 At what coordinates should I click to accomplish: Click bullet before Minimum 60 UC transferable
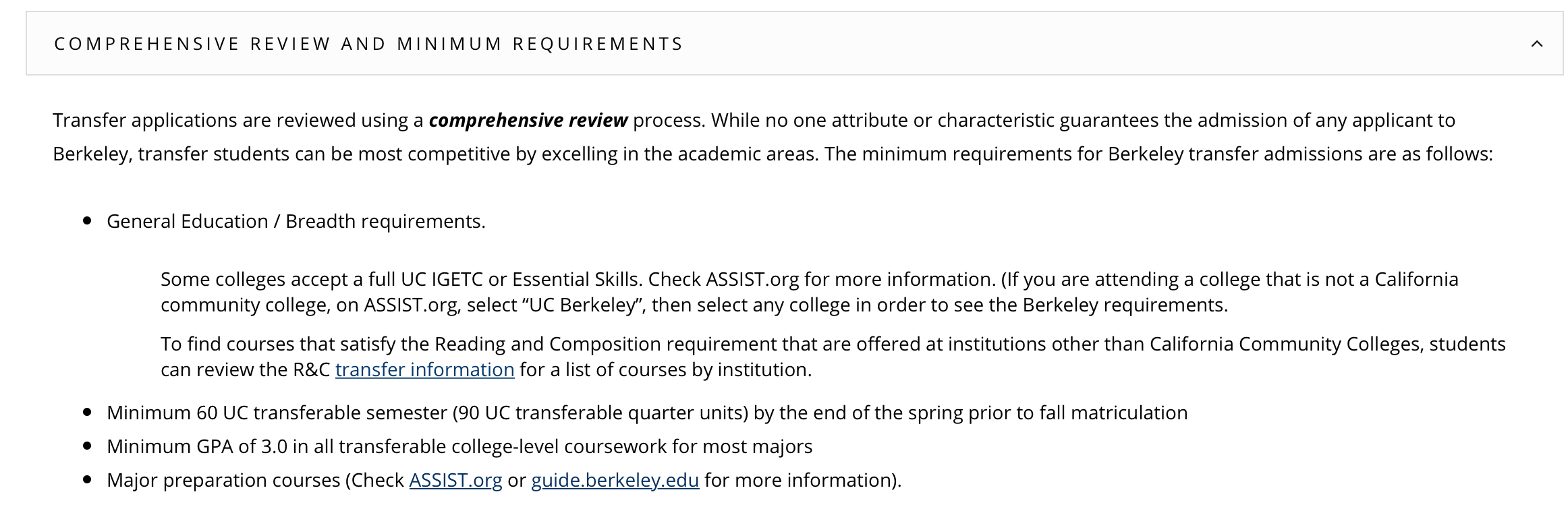tap(87, 413)
